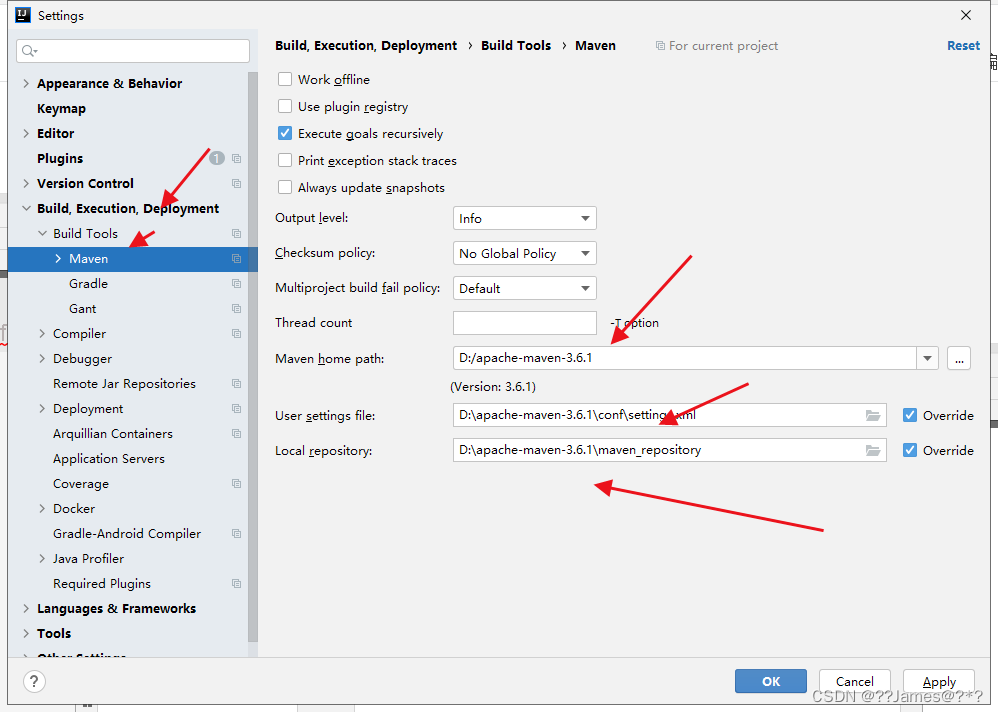The image size is (998, 712).
Task: Click the folder icon for User settings file
Action: click(x=873, y=415)
